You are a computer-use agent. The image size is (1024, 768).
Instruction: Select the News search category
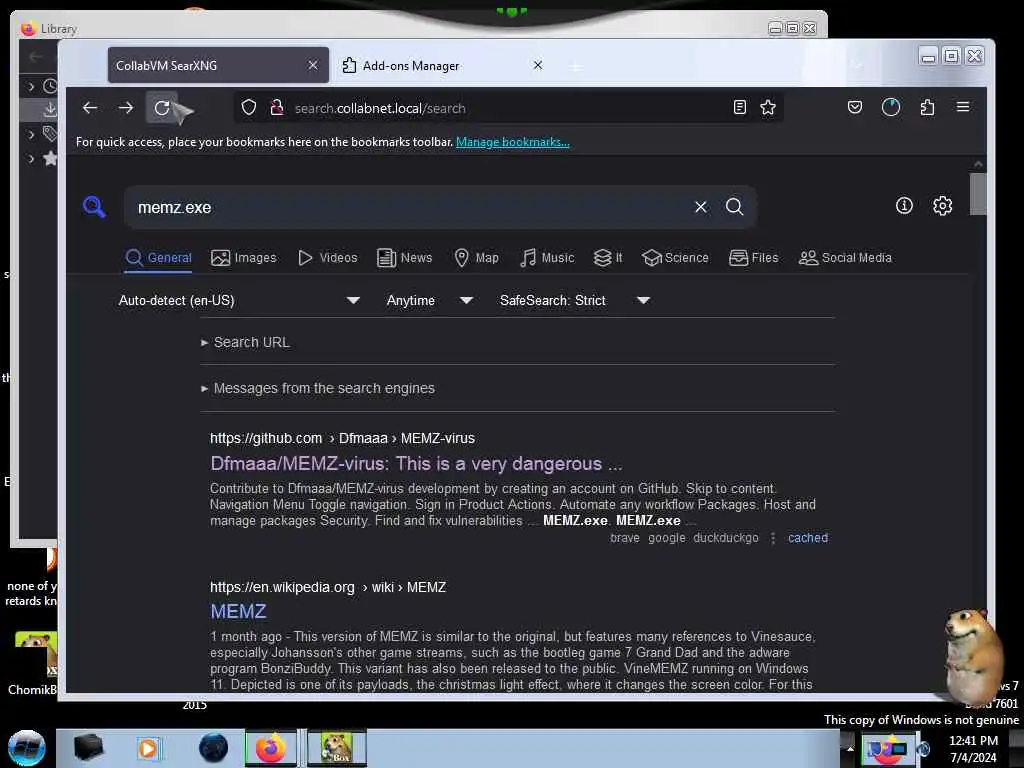pos(405,258)
